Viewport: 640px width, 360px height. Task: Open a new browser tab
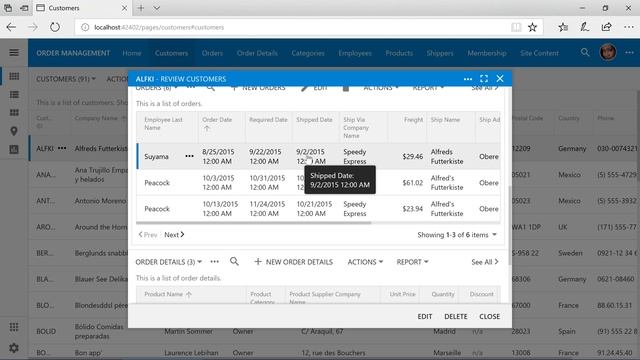[x=141, y=8]
